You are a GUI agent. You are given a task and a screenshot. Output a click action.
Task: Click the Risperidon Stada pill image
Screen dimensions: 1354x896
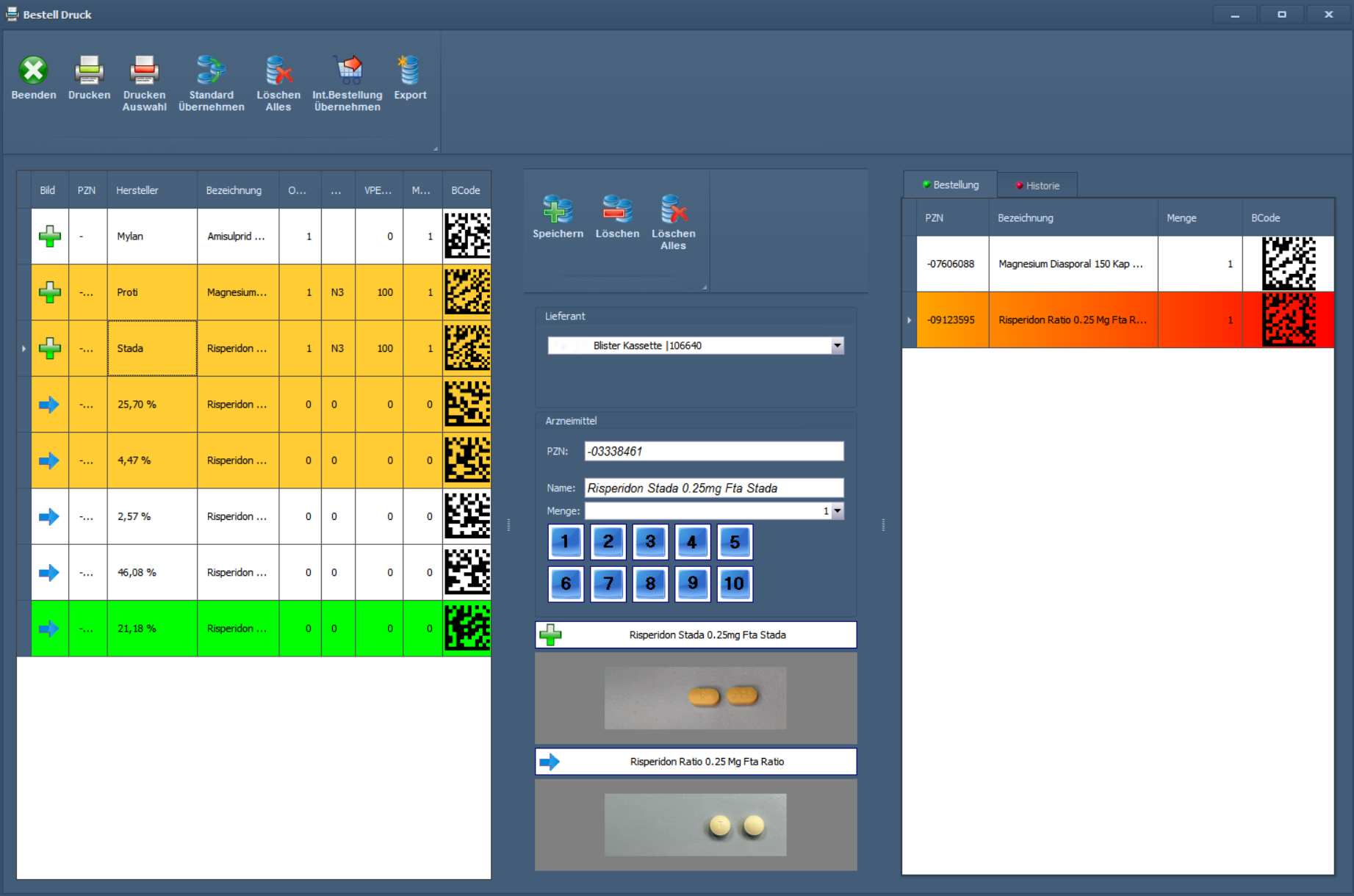[695, 698]
